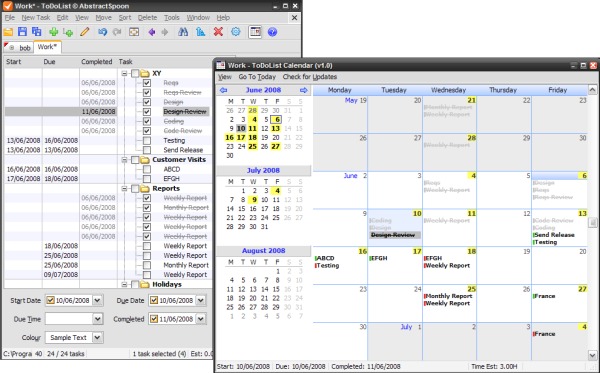Click the ToDoList app icon in the title bar
Viewport: 600px width, 373px height.
pyautogui.click(x=7, y=6)
